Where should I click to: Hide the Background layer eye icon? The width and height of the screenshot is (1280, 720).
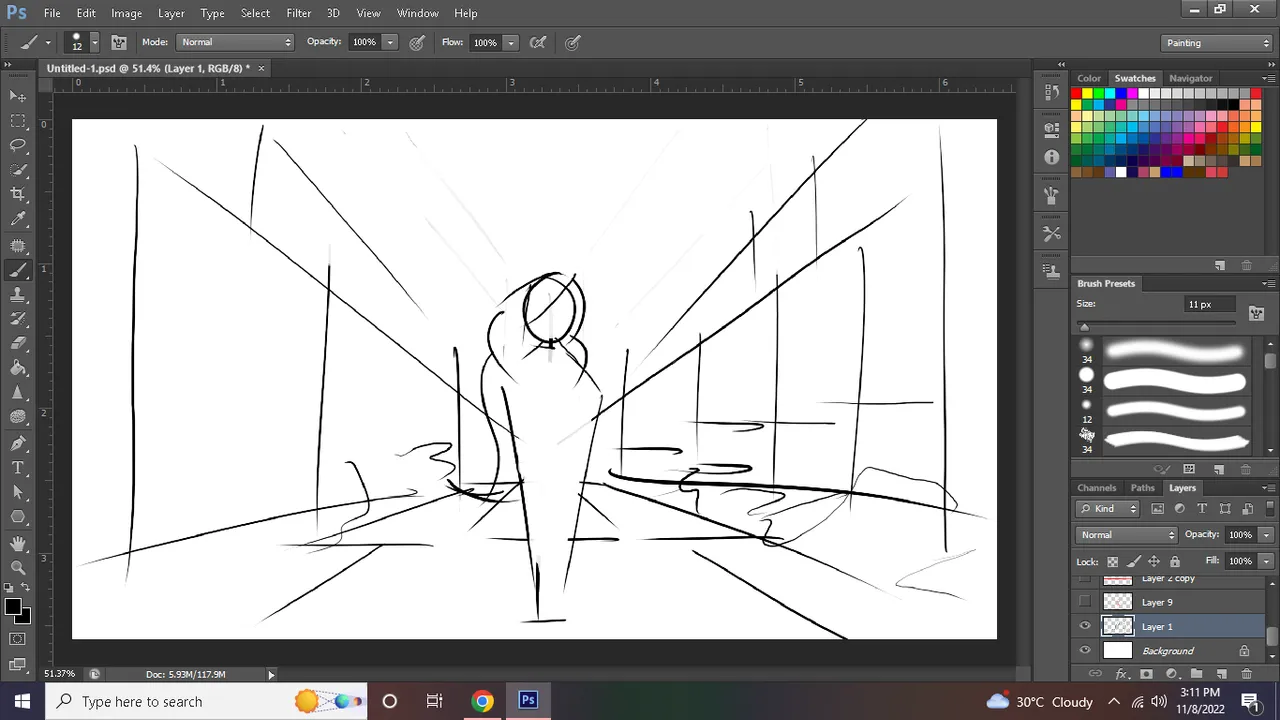click(1085, 650)
